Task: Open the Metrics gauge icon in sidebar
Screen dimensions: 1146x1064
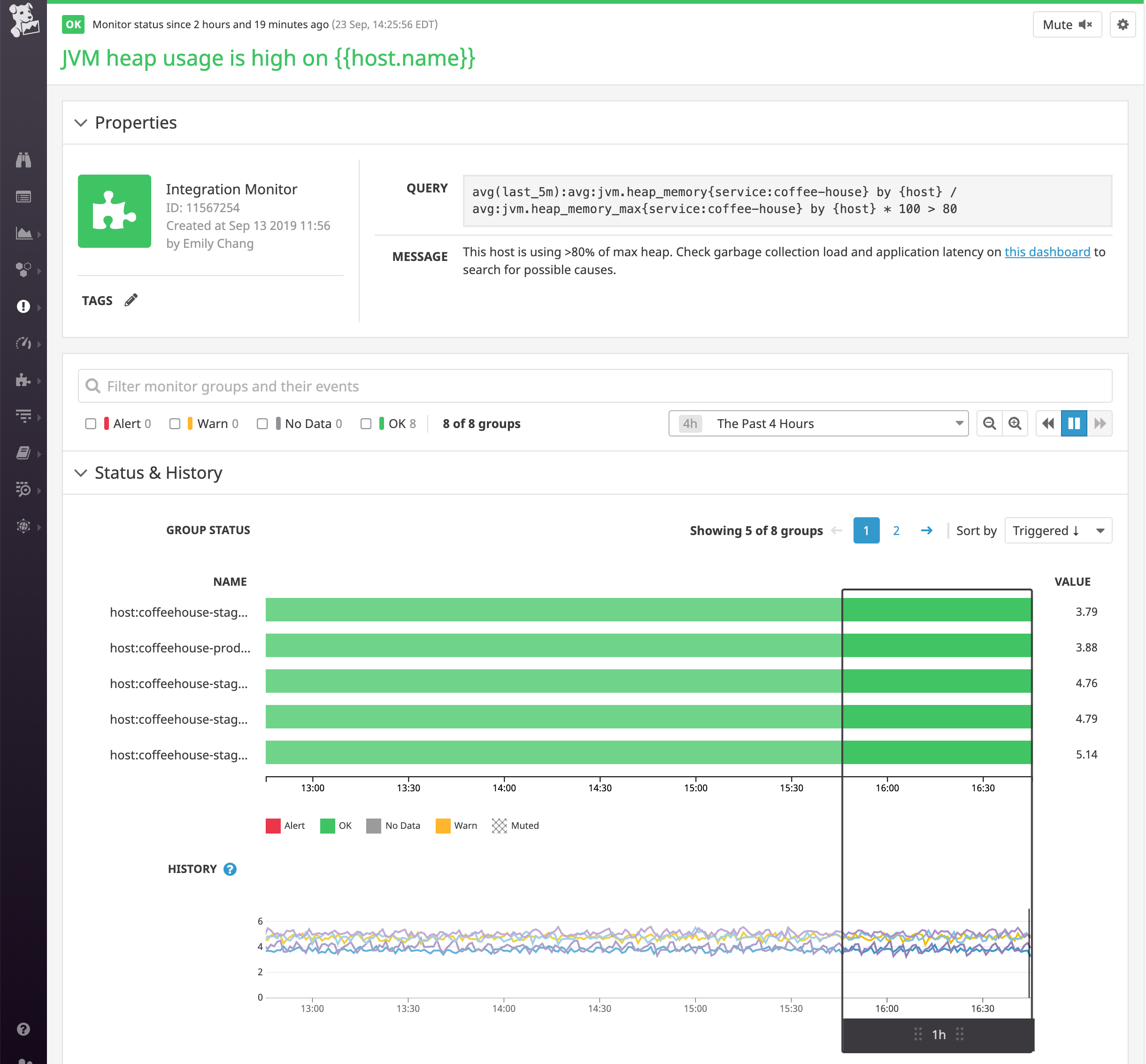Action: pos(23,344)
